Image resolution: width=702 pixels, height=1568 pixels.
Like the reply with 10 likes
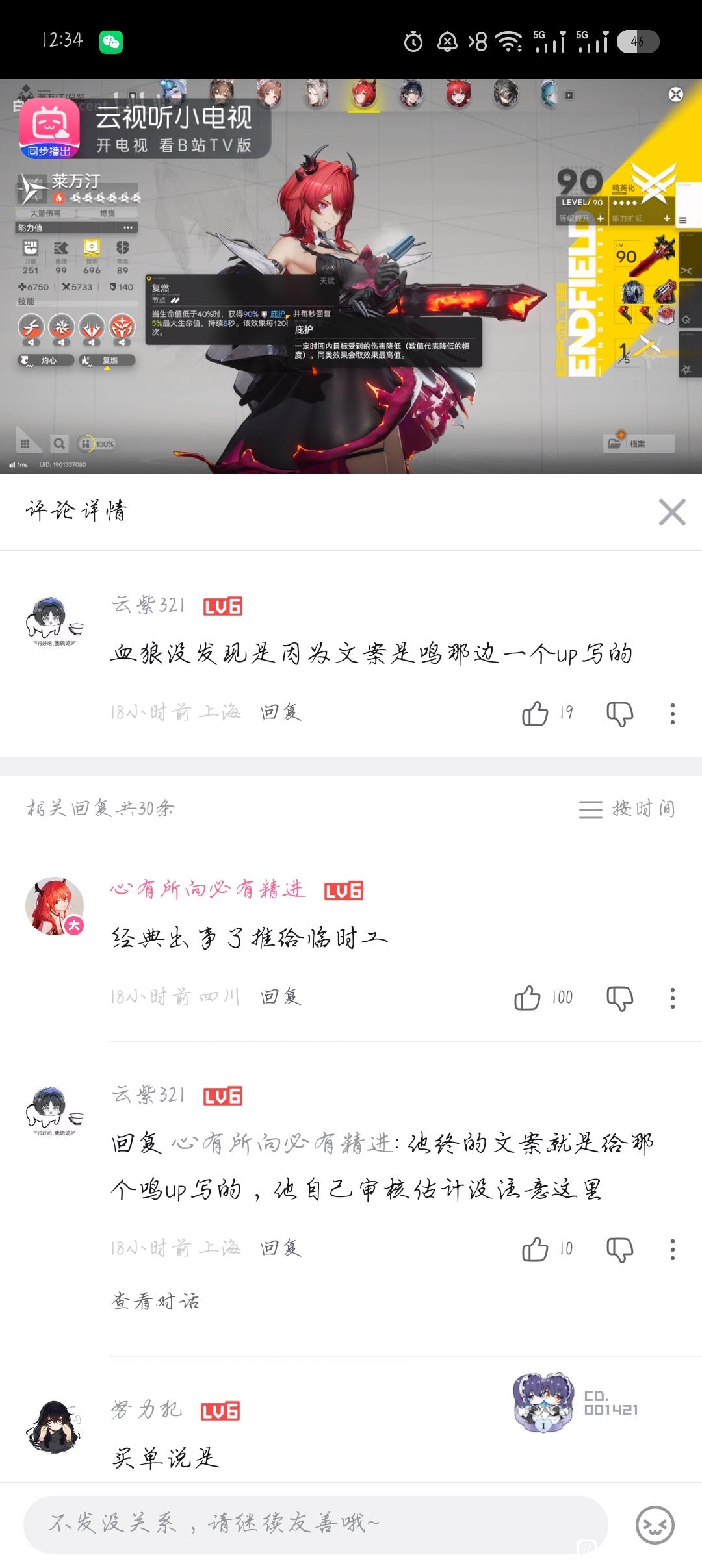[x=535, y=1248]
